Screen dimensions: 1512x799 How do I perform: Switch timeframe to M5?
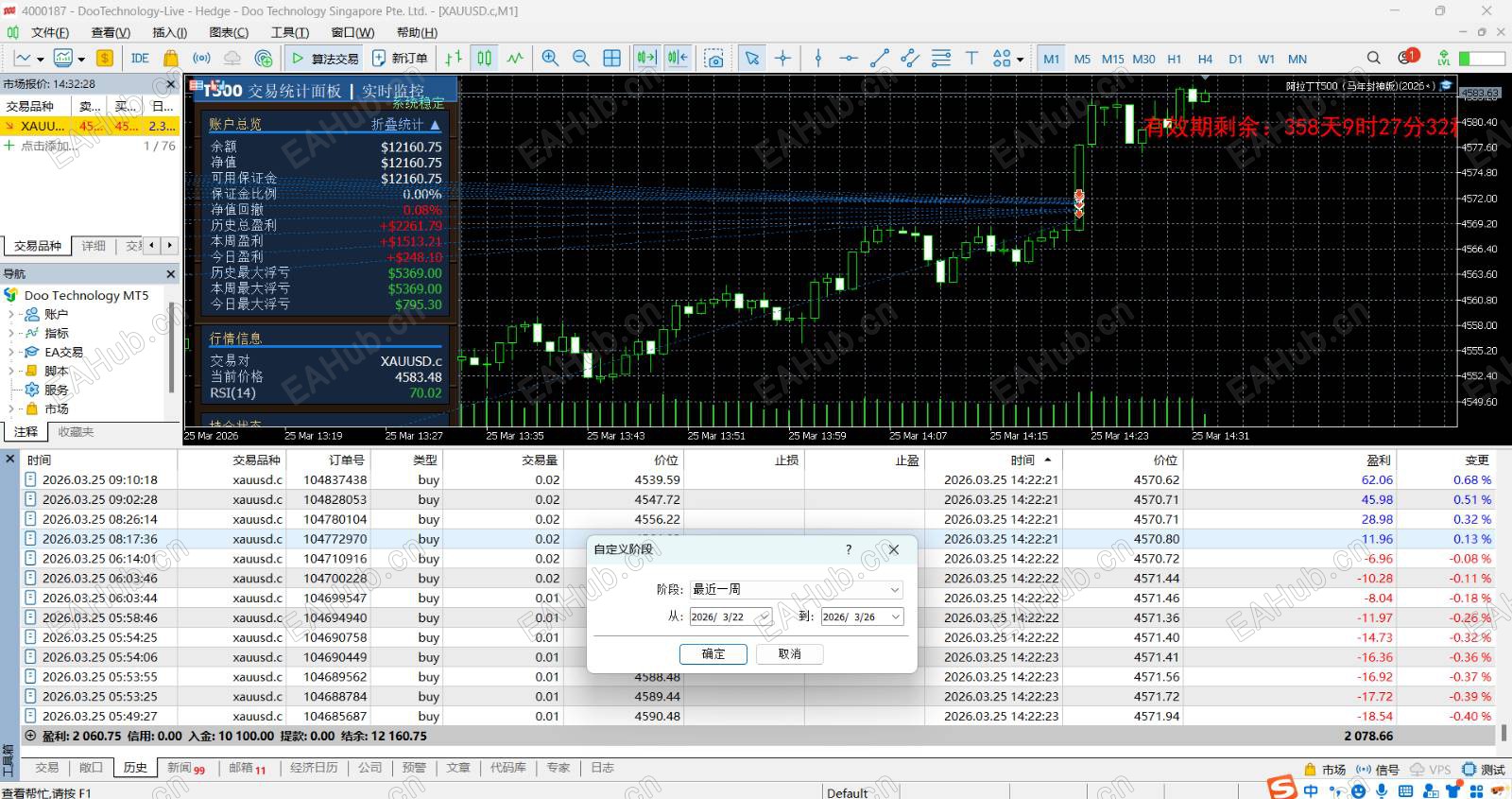[x=1082, y=59]
